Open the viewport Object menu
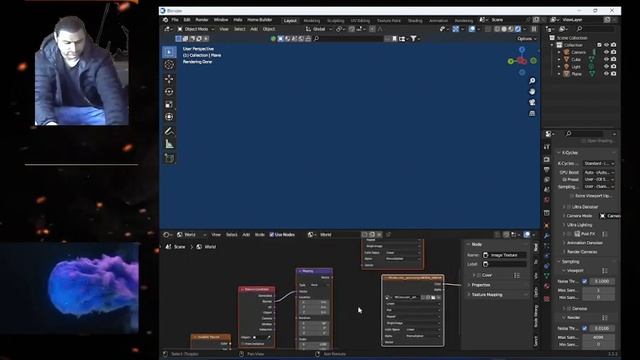Image resolution: width=640 pixels, height=360 pixels. point(269,29)
